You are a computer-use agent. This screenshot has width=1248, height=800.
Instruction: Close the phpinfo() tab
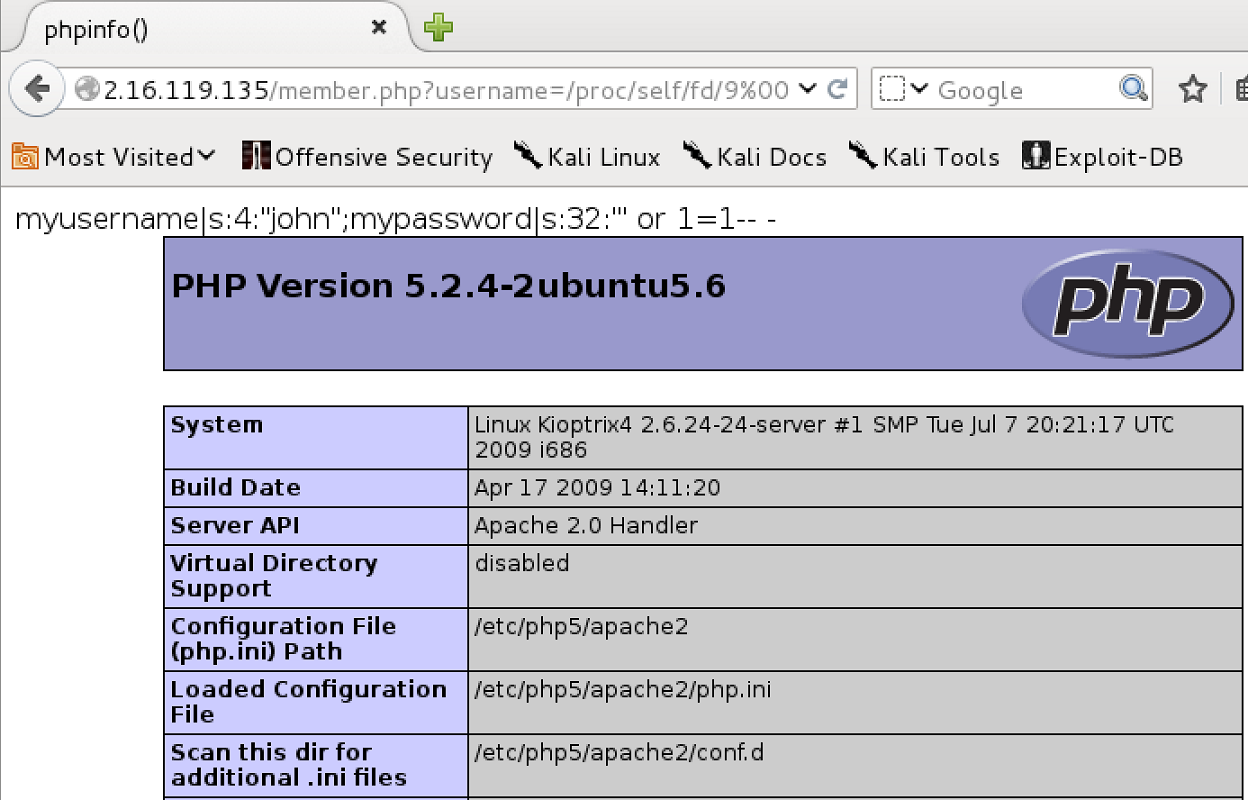379,28
